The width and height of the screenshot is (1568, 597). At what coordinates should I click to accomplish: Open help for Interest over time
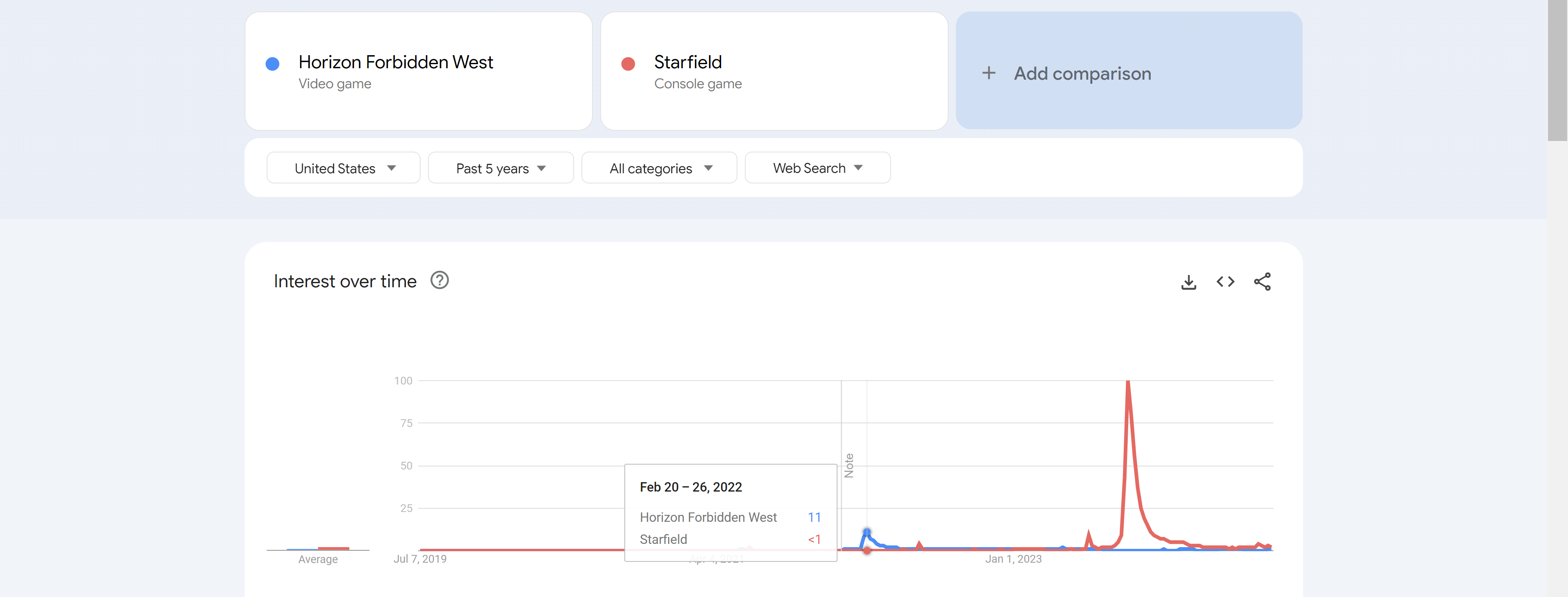439,280
